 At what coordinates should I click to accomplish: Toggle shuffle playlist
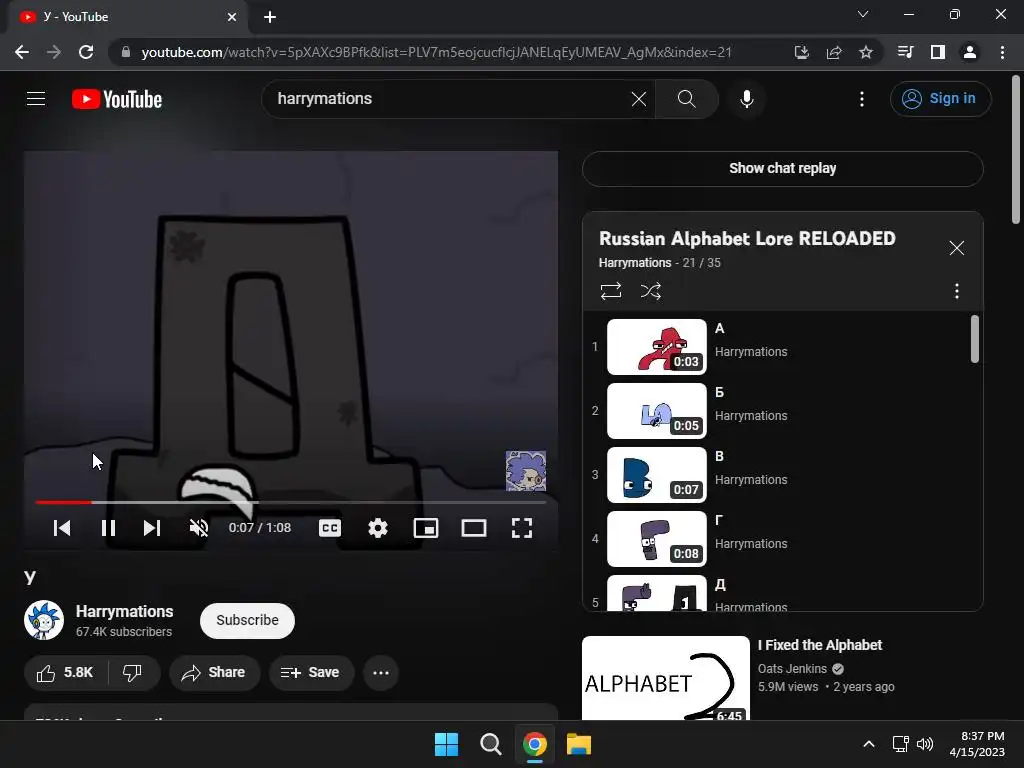click(x=650, y=291)
